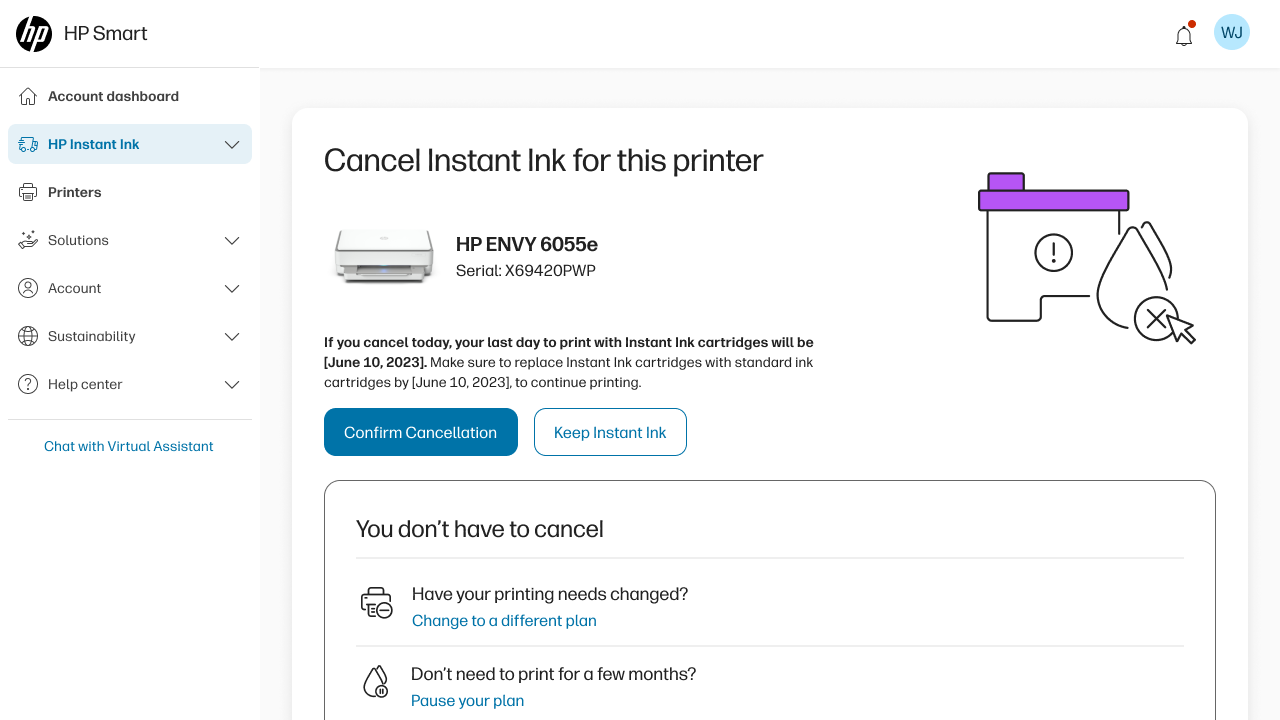
Task: Click the HP Instant Ink truck icon
Action: [x=28, y=144]
